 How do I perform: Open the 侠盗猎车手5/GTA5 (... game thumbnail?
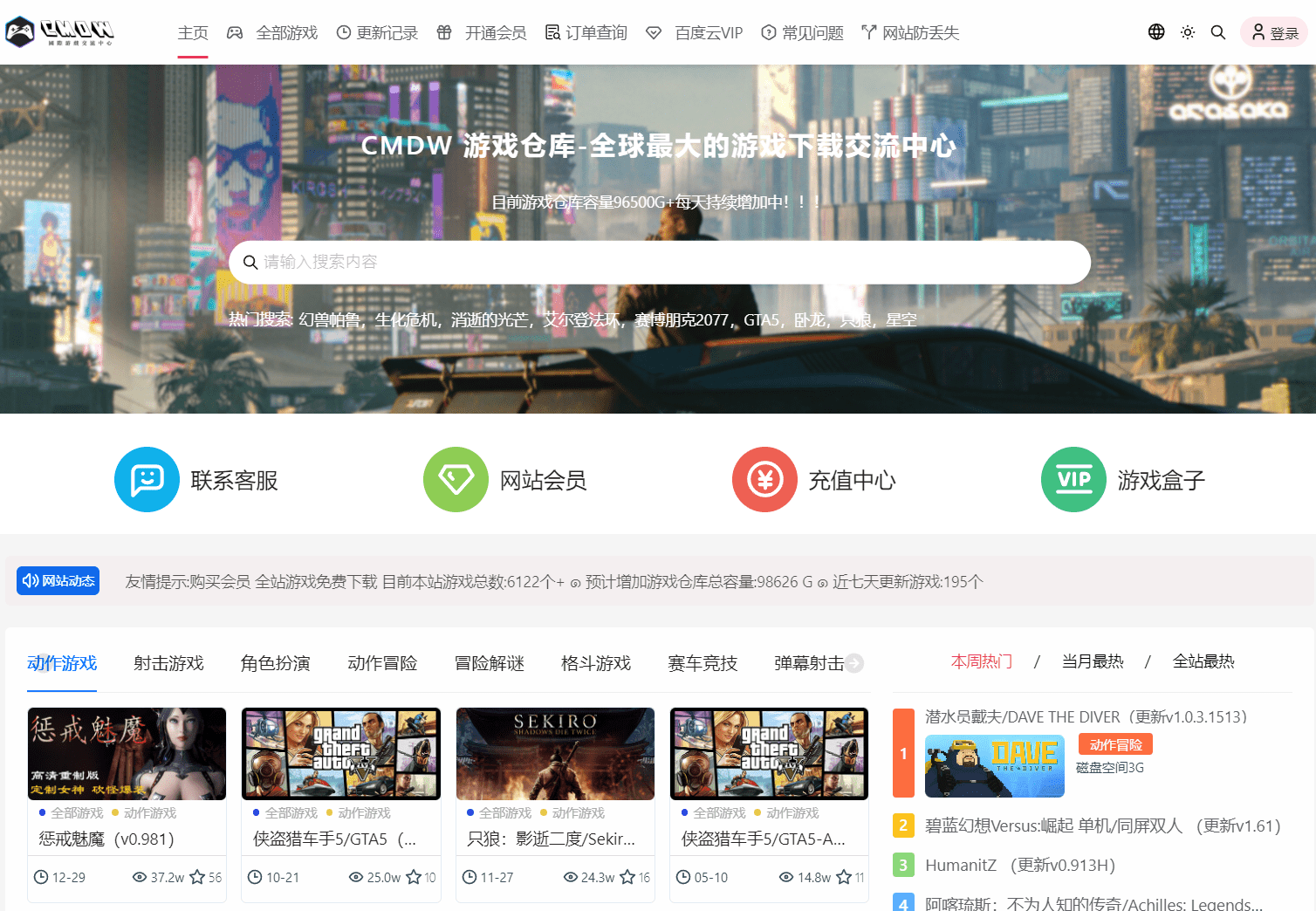click(341, 754)
